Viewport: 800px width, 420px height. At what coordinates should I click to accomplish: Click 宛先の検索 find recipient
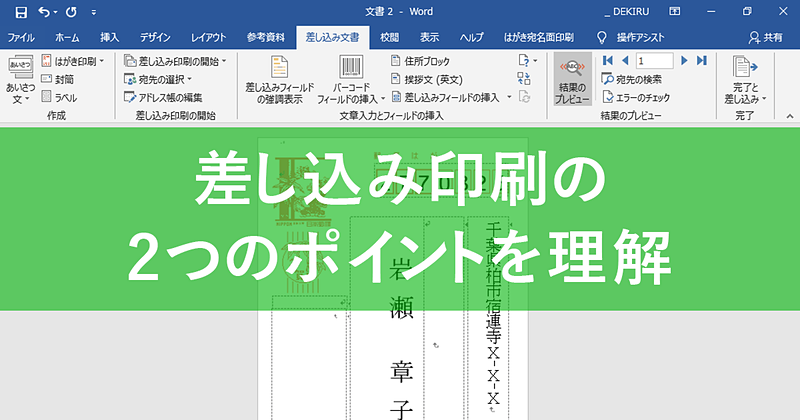[632, 79]
